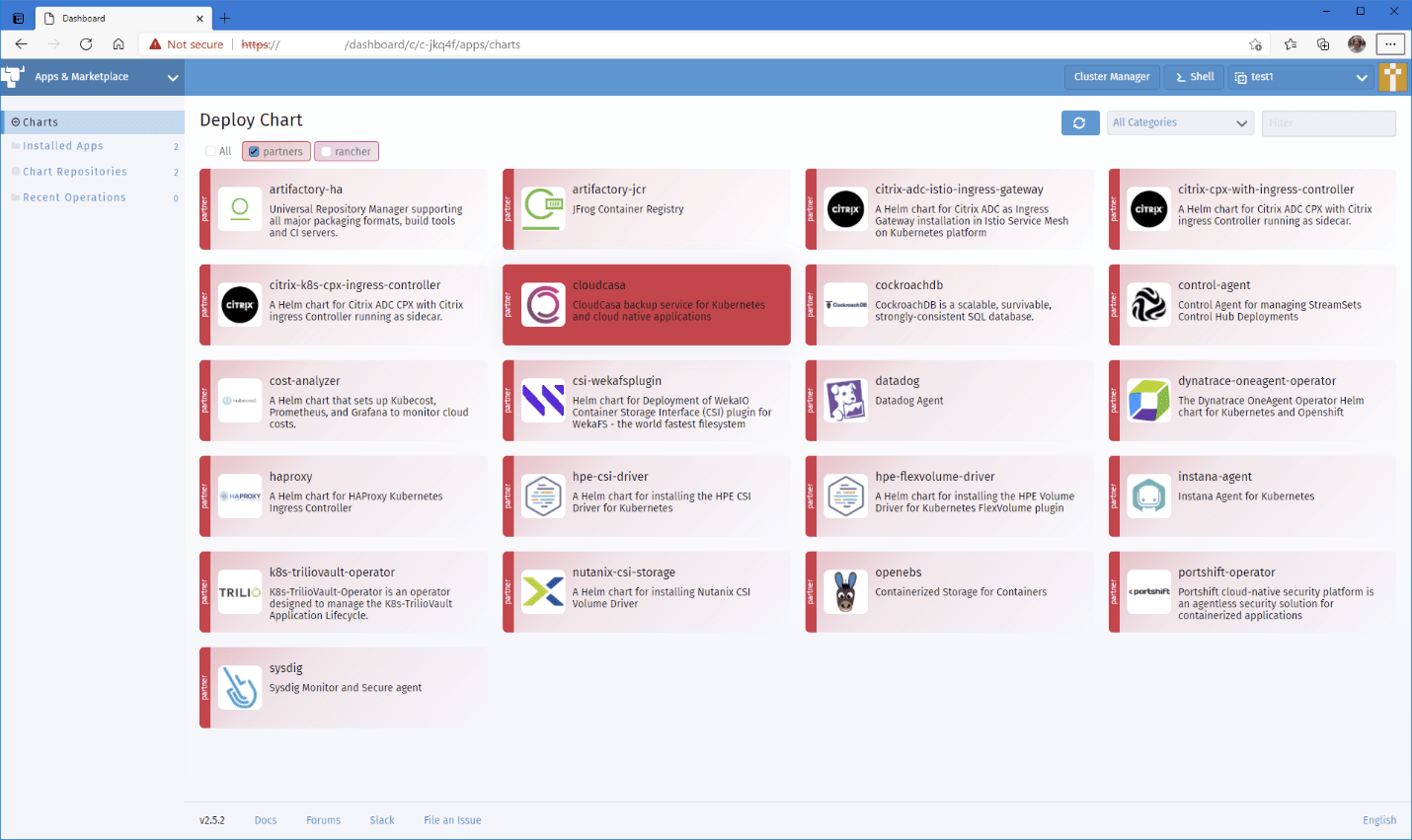Add this page to favorites
The width and height of the screenshot is (1412, 840).
click(1255, 43)
